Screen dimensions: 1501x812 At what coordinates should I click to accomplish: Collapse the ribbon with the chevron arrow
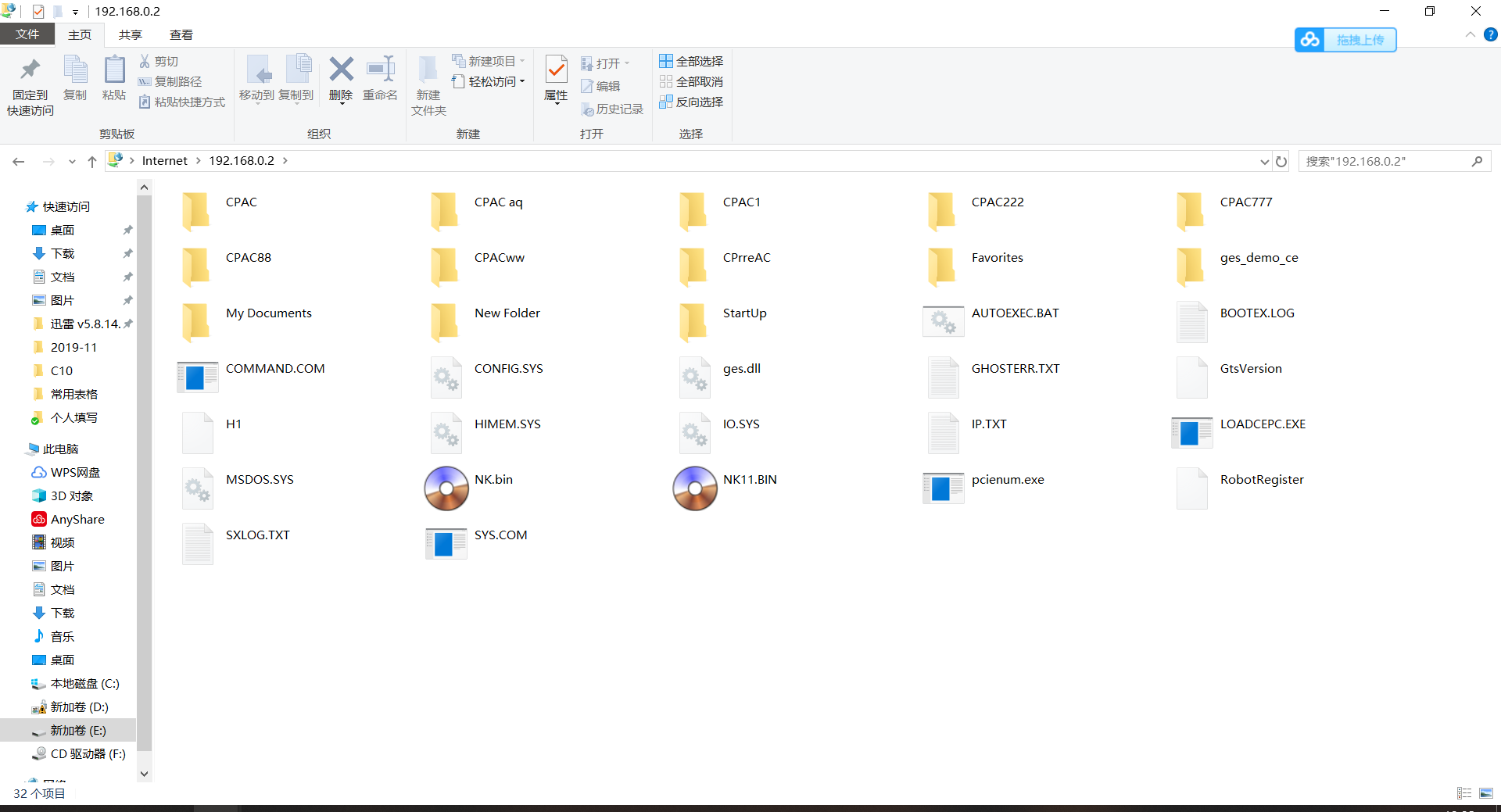1470,35
